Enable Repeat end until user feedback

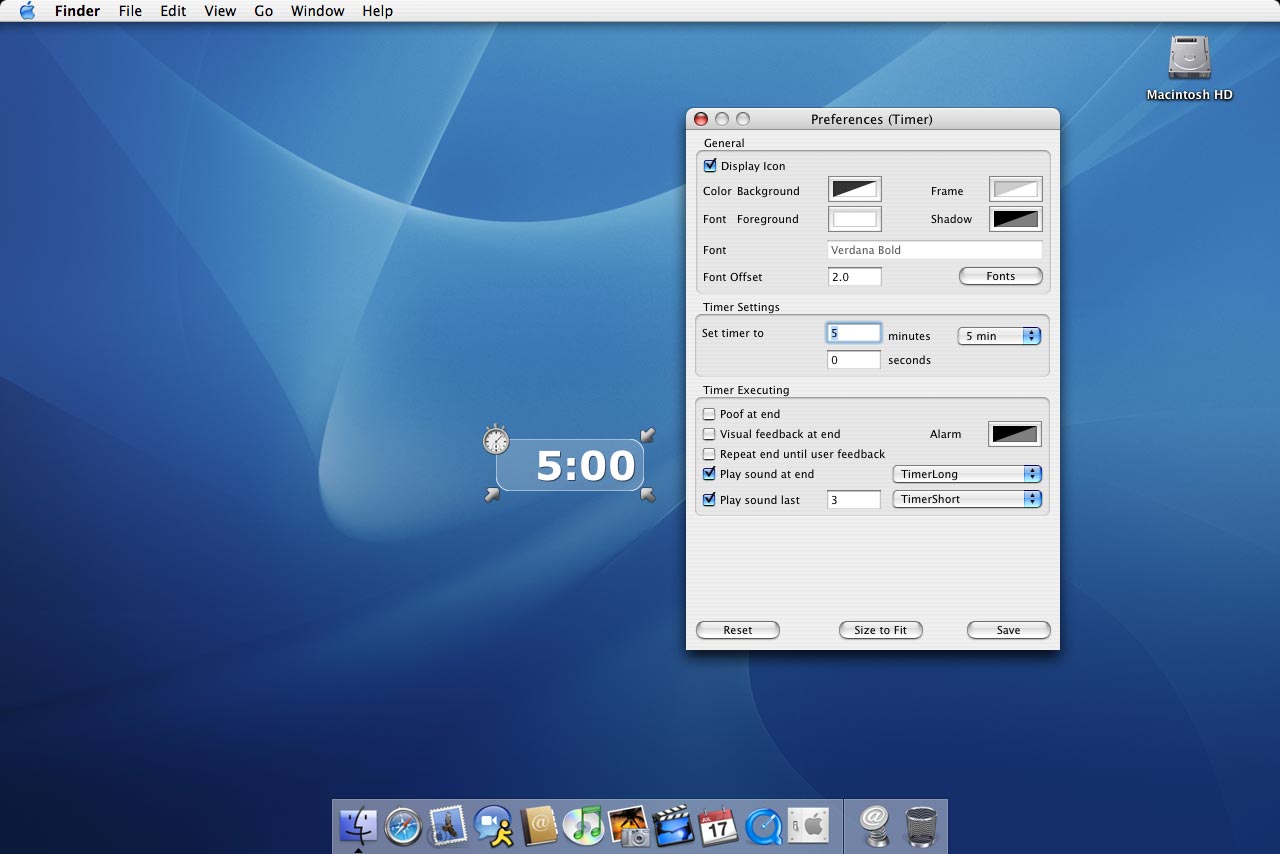(709, 454)
